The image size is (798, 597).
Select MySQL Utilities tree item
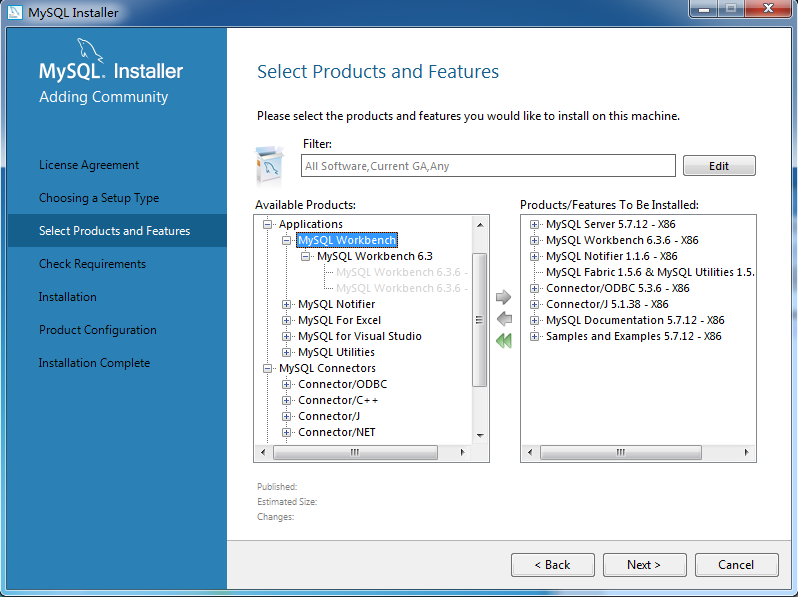(336, 352)
